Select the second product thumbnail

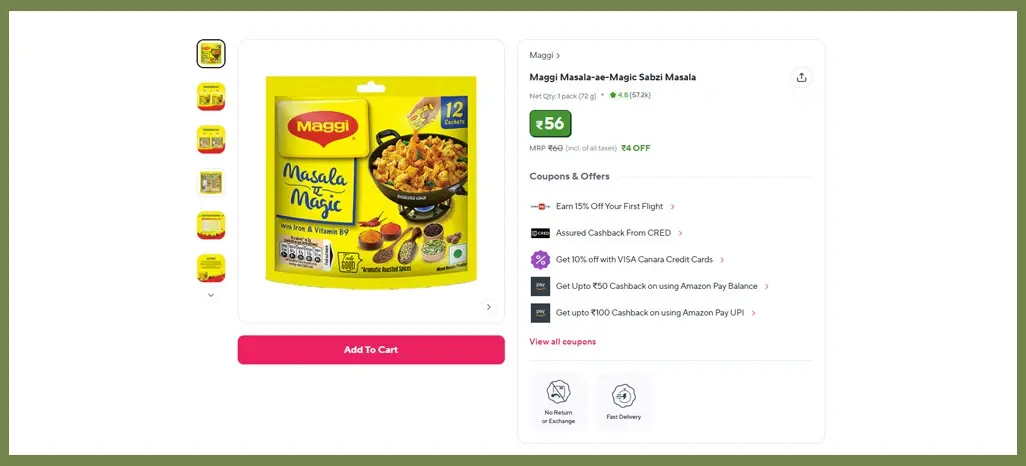point(211,96)
